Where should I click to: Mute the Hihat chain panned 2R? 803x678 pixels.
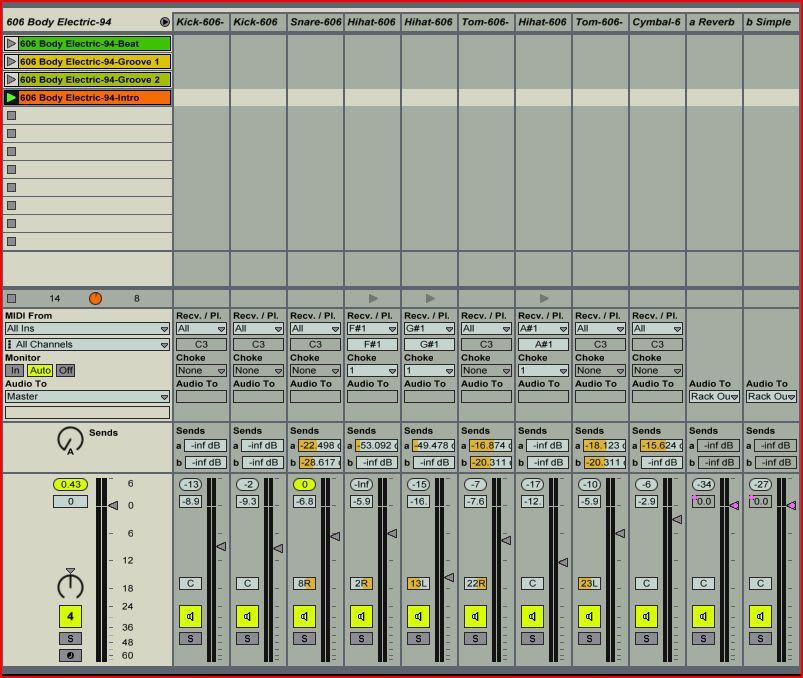click(361, 617)
